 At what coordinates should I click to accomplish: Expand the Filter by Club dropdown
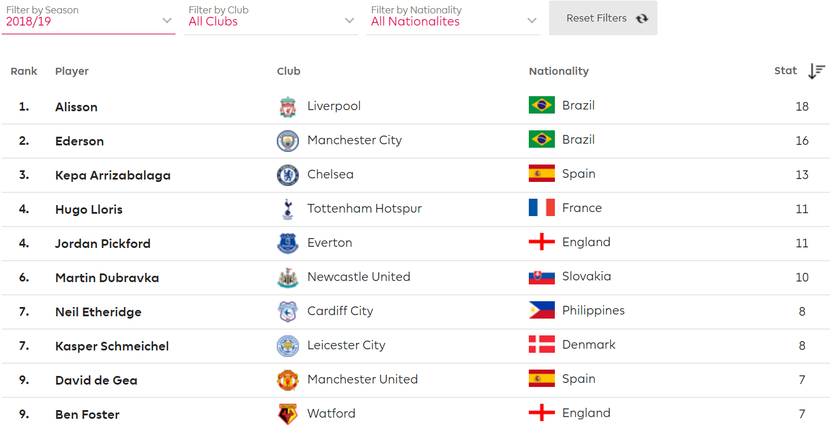click(x=271, y=20)
